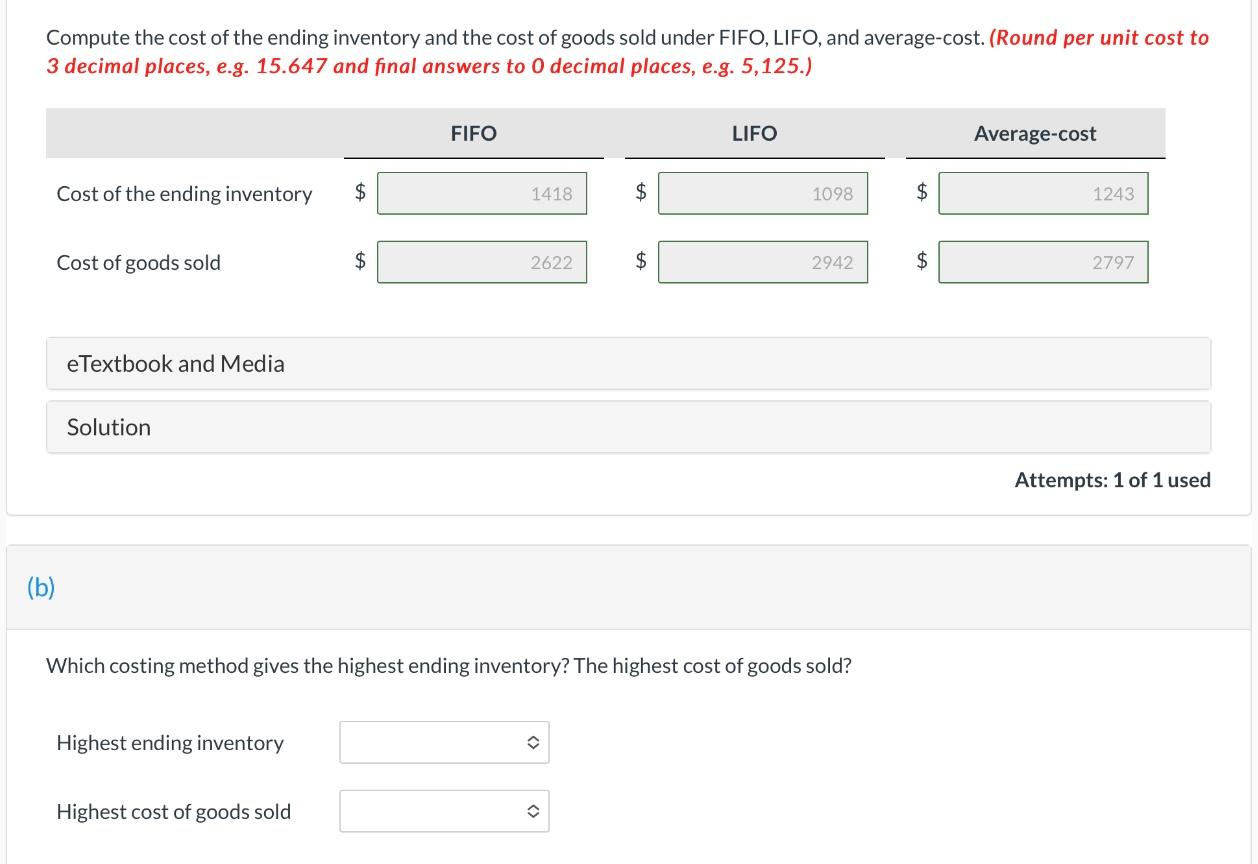This screenshot has height=864, width=1258.
Task: Click the LIFO ending inventory field showing 1098
Action: click(763, 193)
